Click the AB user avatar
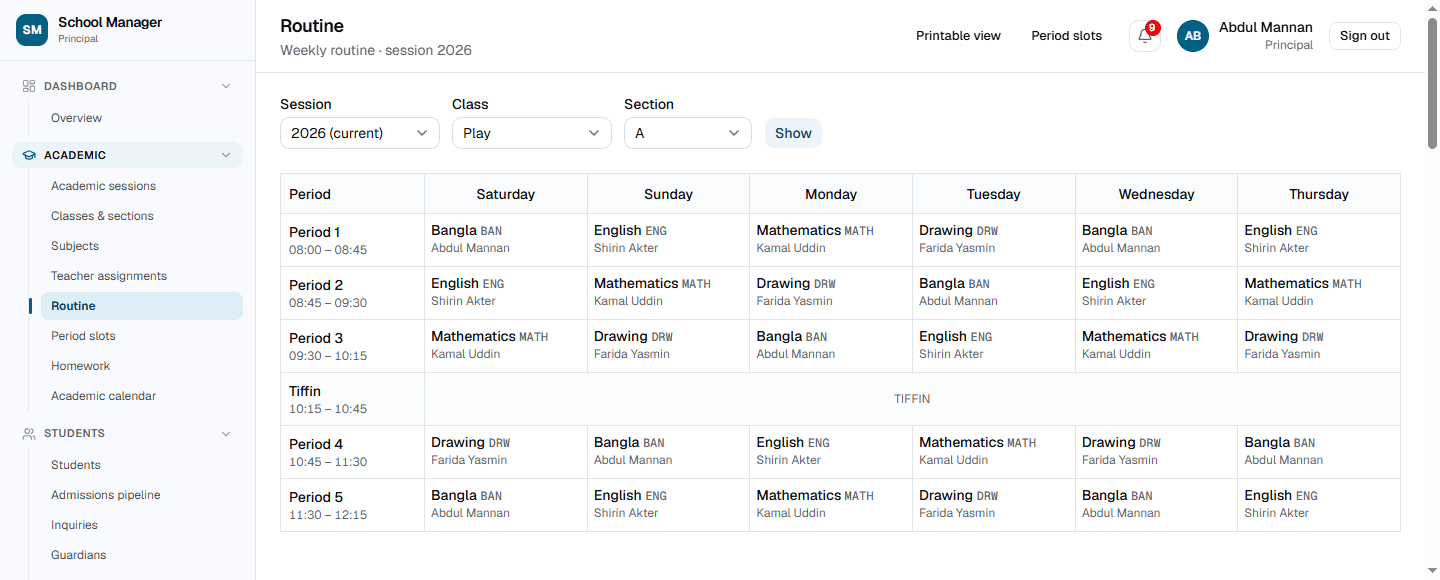1440x580 pixels. point(1193,36)
